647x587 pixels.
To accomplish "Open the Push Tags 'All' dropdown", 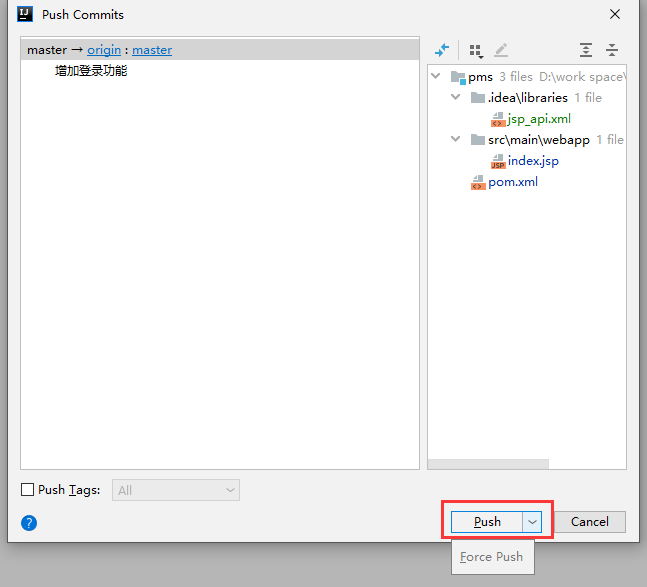I will (176, 490).
